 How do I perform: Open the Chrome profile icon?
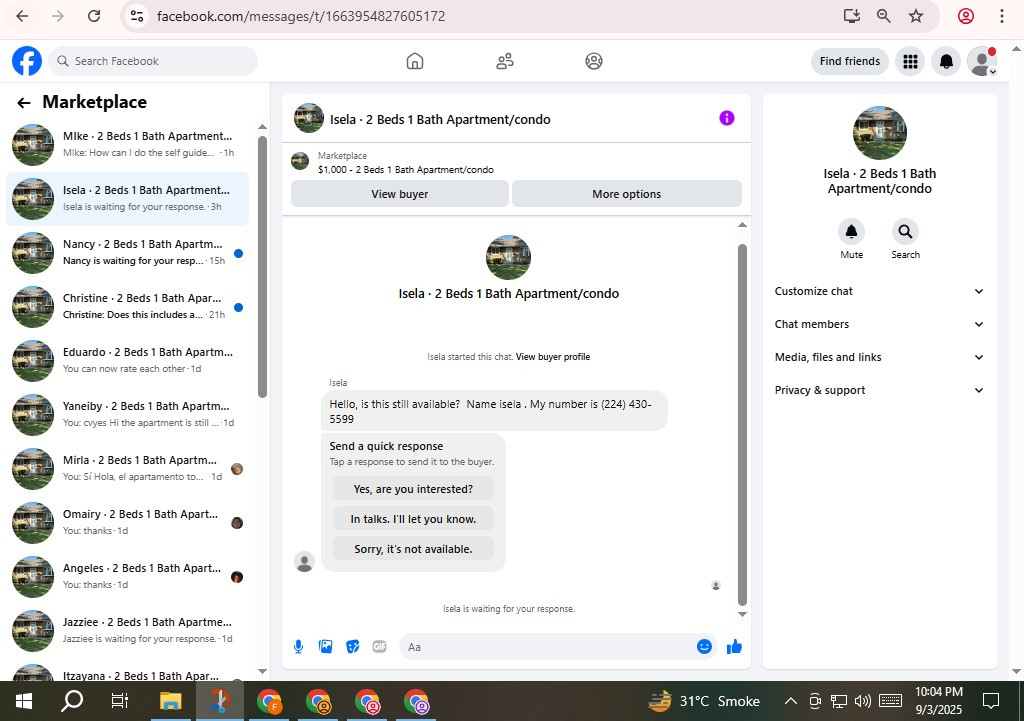(966, 16)
